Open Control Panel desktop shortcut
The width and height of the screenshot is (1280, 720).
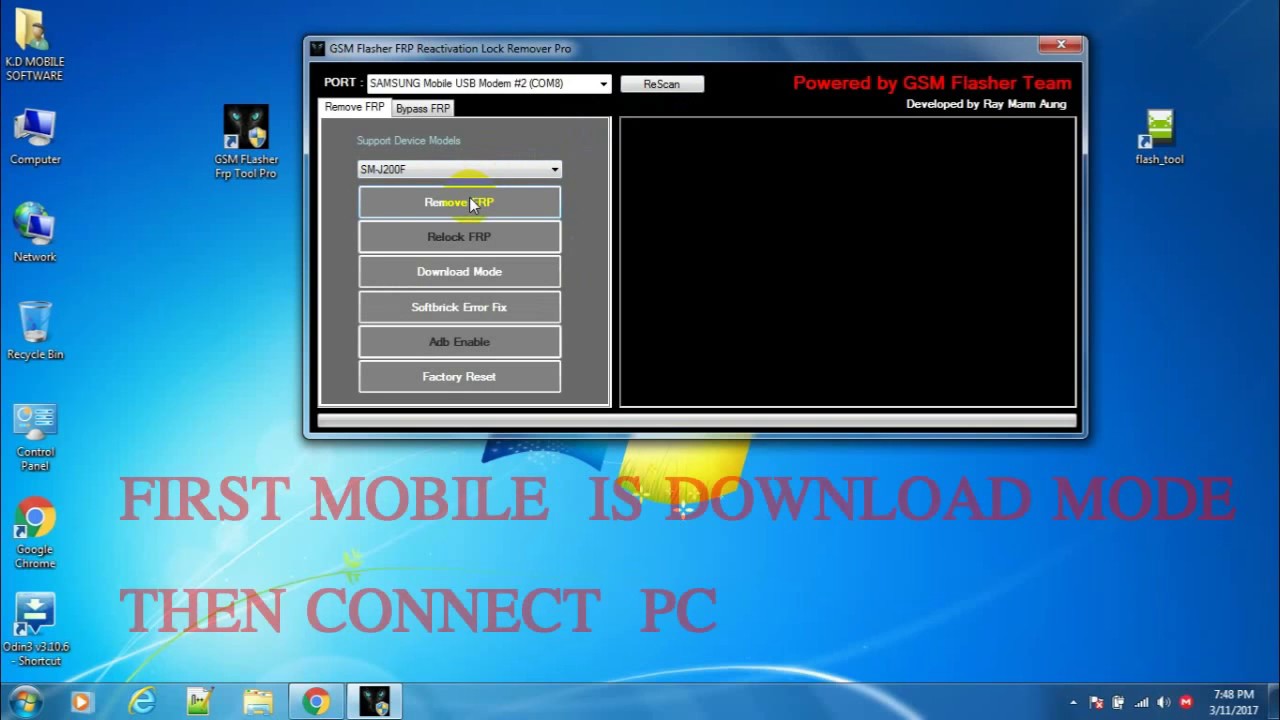pos(35,437)
